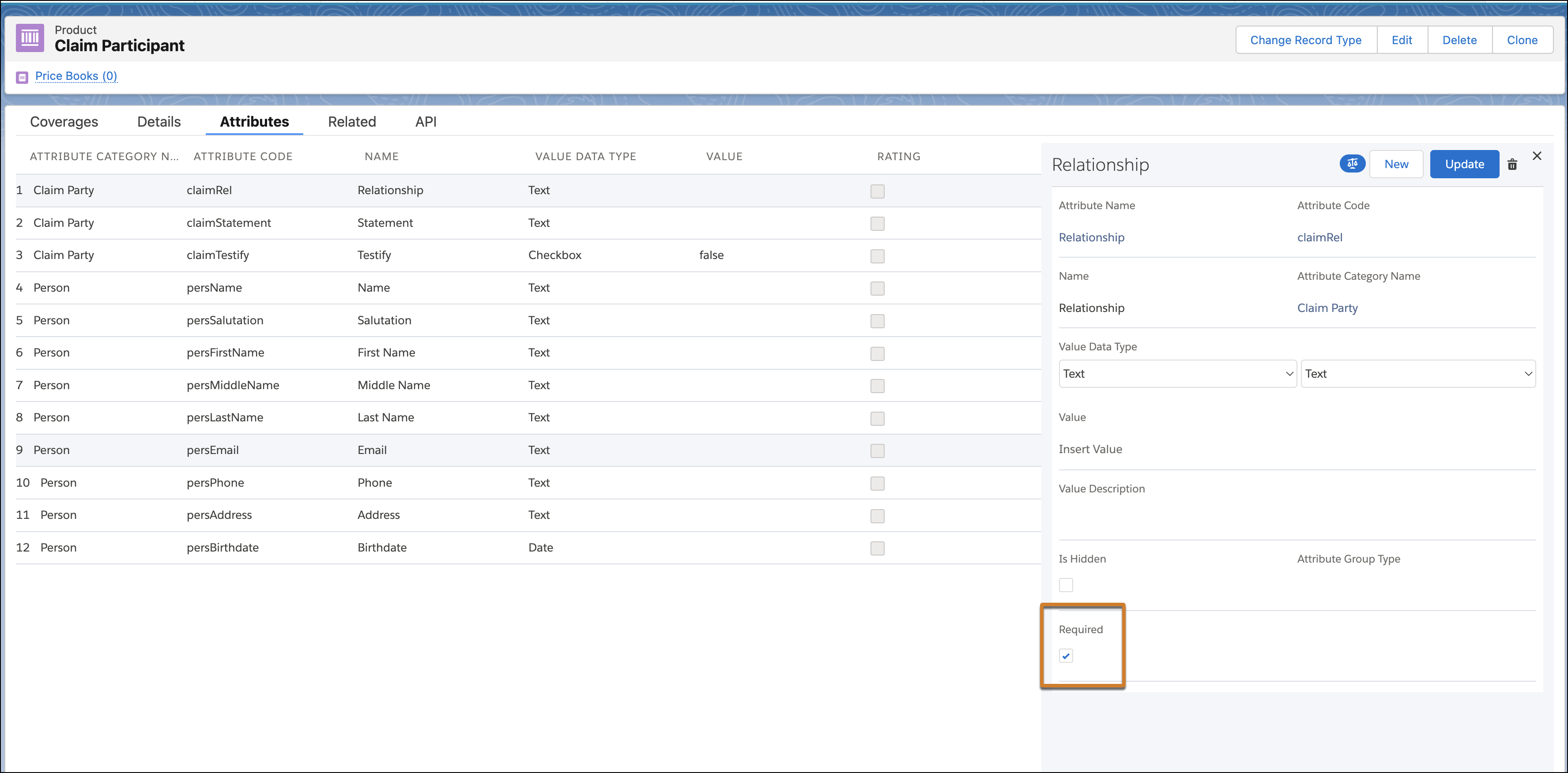Click the Value Data Type column header
The height and width of the screenshot is (773, 1568).
point(585,156)
